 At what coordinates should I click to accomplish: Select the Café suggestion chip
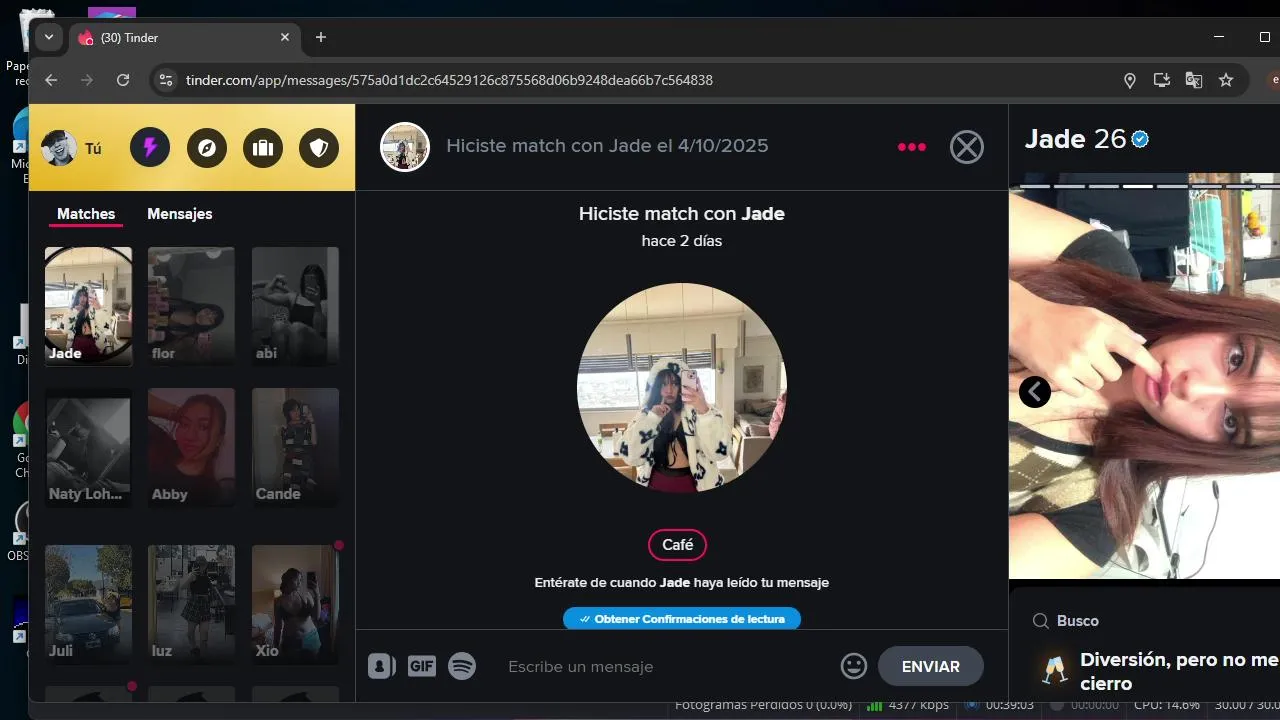pos(678,545)
